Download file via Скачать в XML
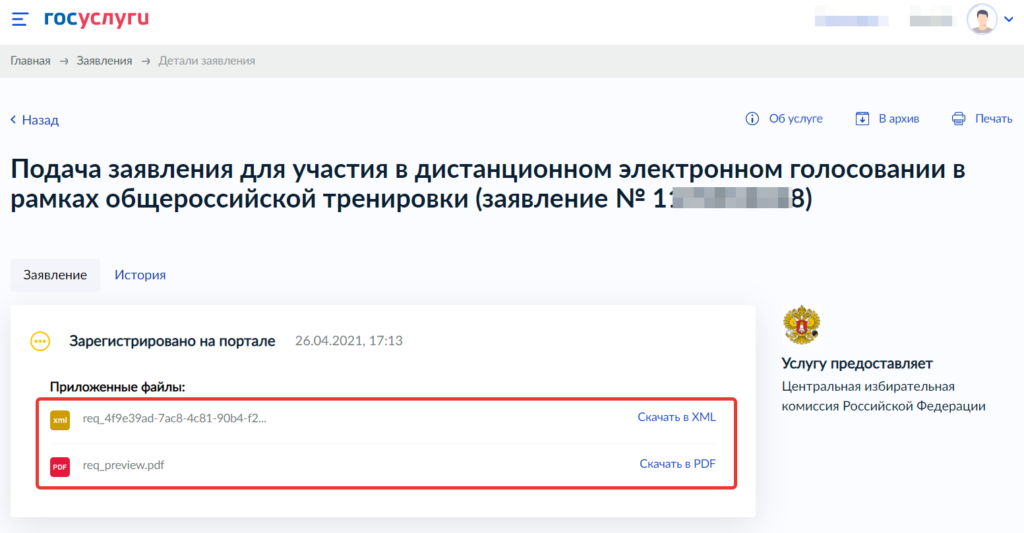 [676, 418]
